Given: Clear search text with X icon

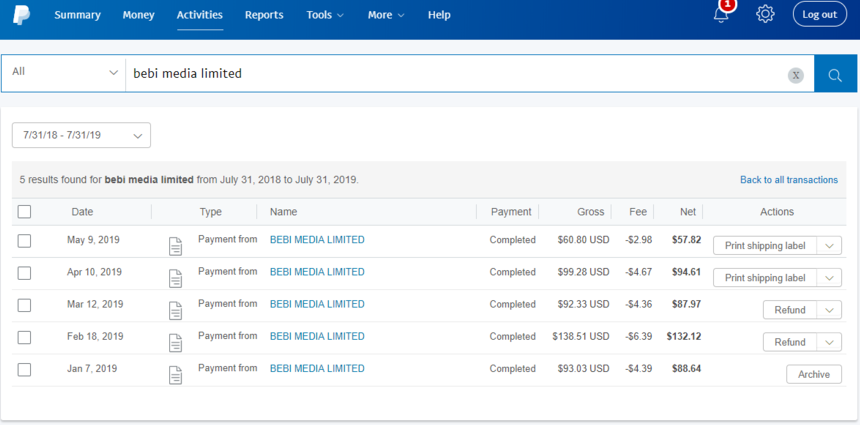Looking at the screenshot, I should pos(795,75).
